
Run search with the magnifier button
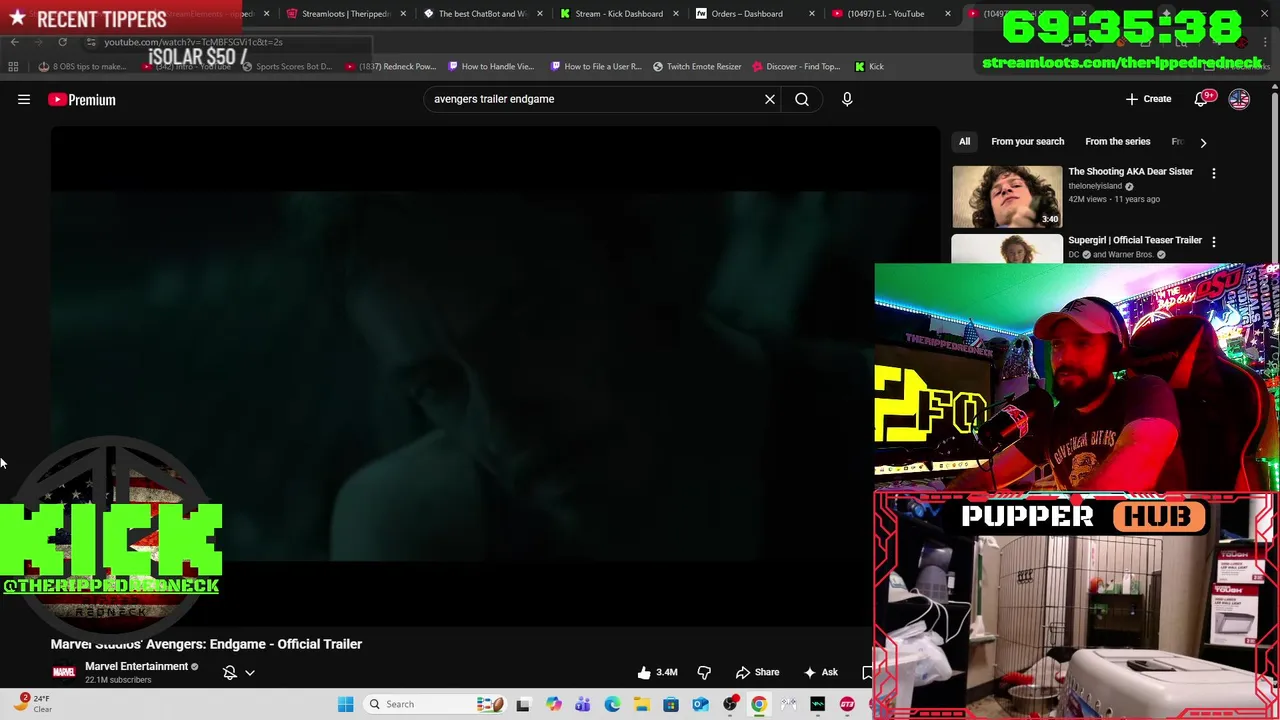click(802, 99)
